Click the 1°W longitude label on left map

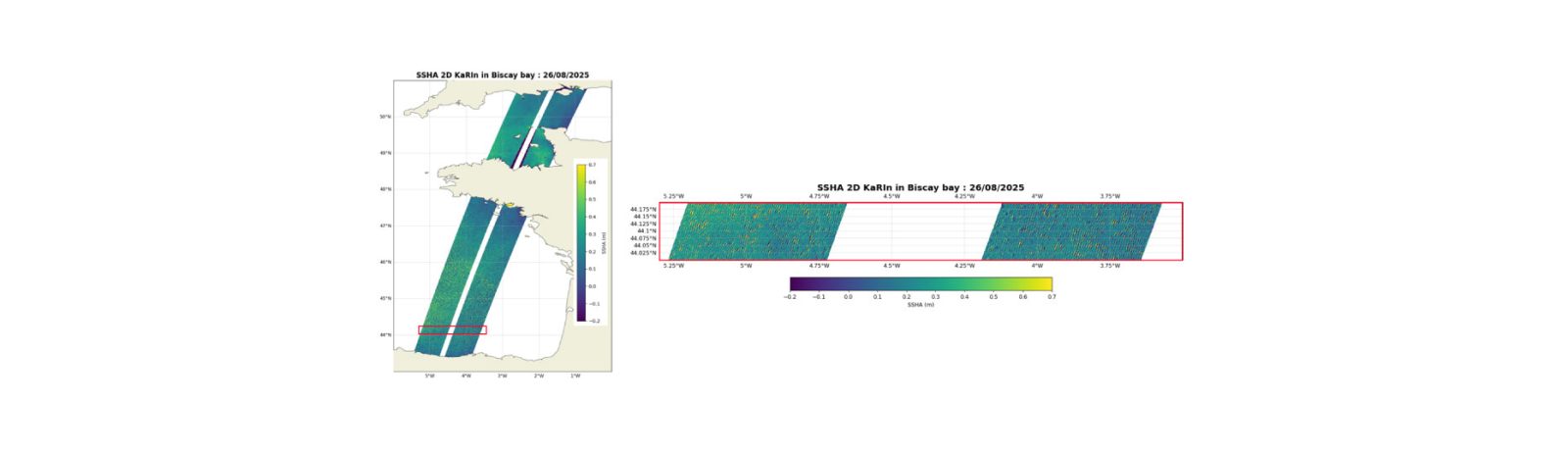click(575, 376)
